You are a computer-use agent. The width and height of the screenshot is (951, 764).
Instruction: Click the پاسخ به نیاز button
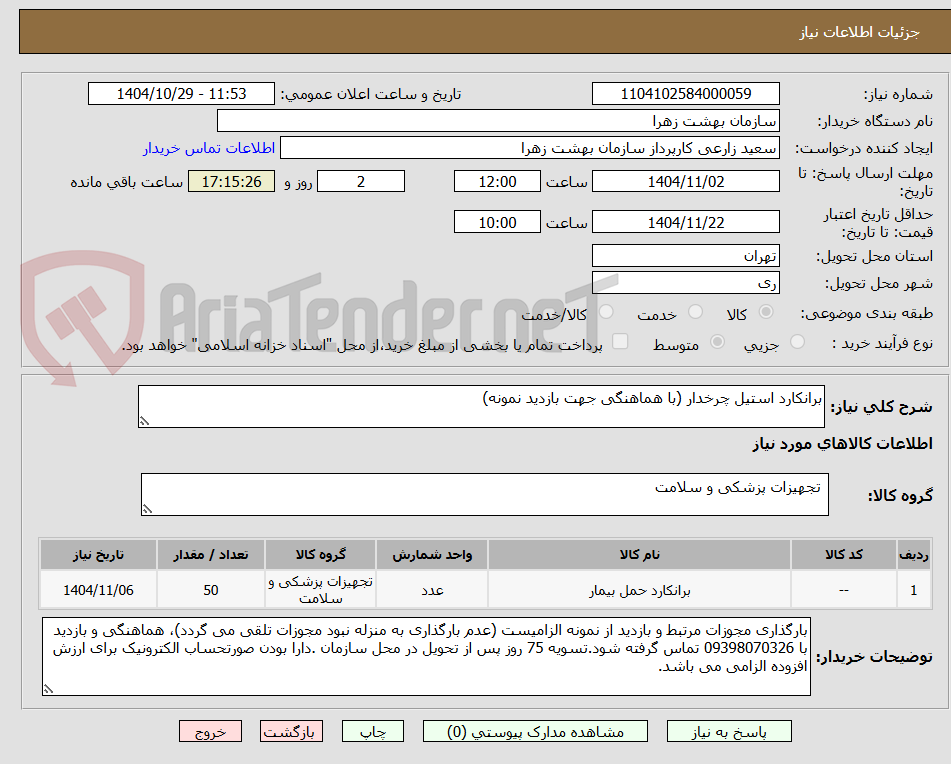pyautogui.click(x=729, y=731)
